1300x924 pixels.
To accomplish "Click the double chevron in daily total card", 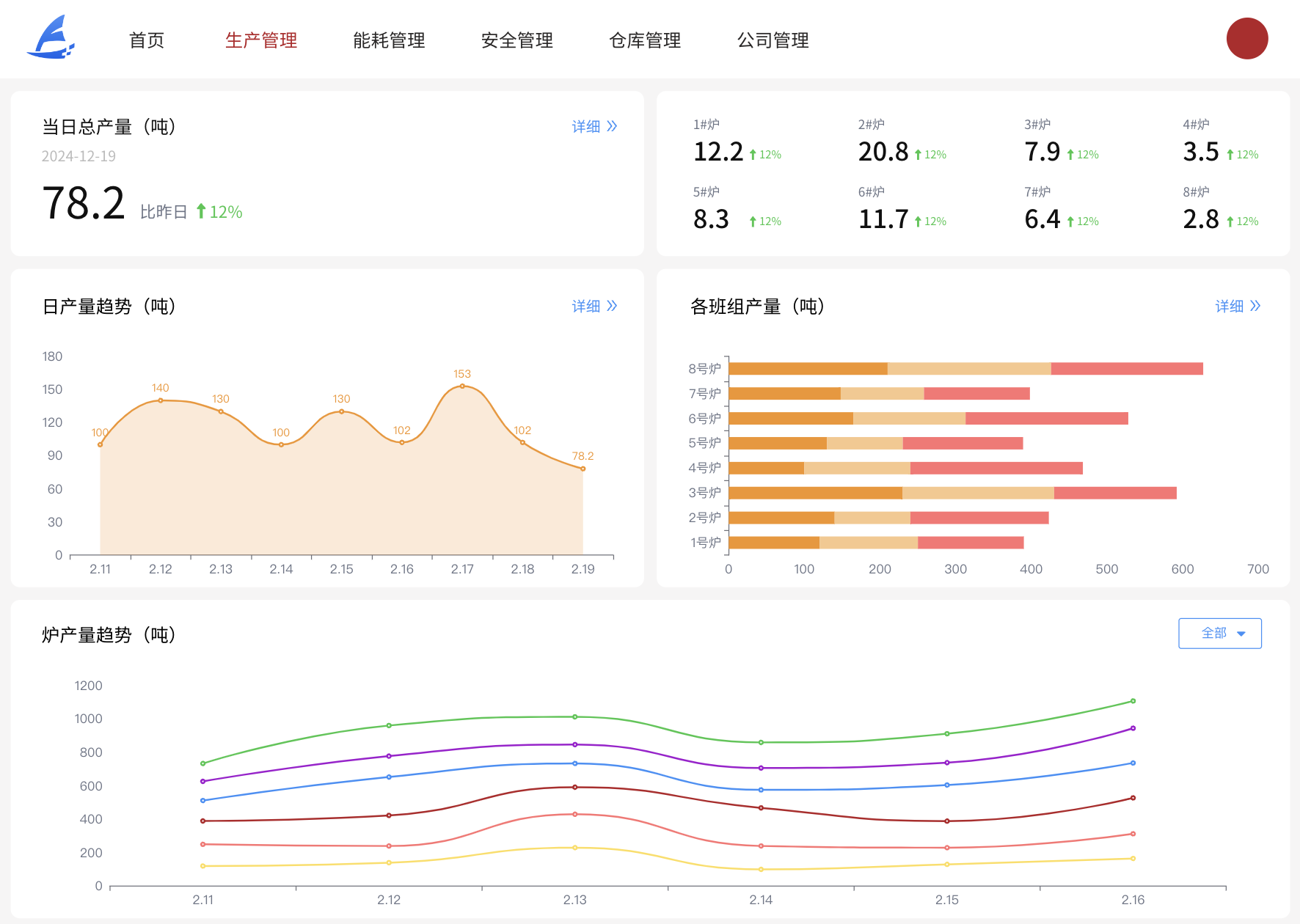I will pyautogui.click(x=612, y=126).
